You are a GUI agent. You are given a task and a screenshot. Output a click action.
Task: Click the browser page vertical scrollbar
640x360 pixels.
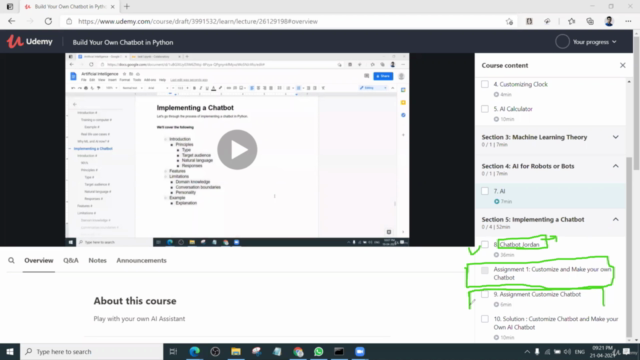point(636,102)
